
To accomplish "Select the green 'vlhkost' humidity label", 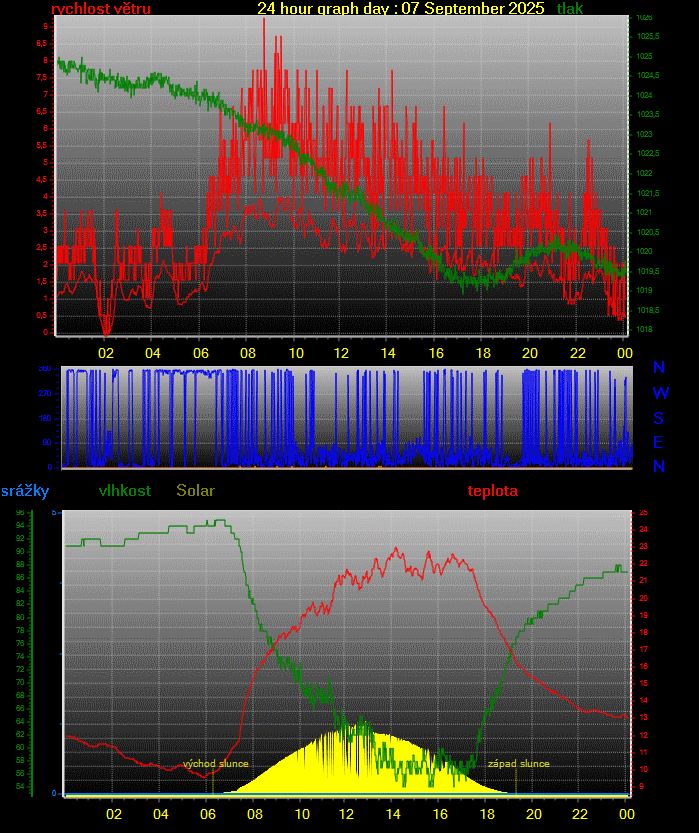I will pyautogui.click(x=125, y=491).
